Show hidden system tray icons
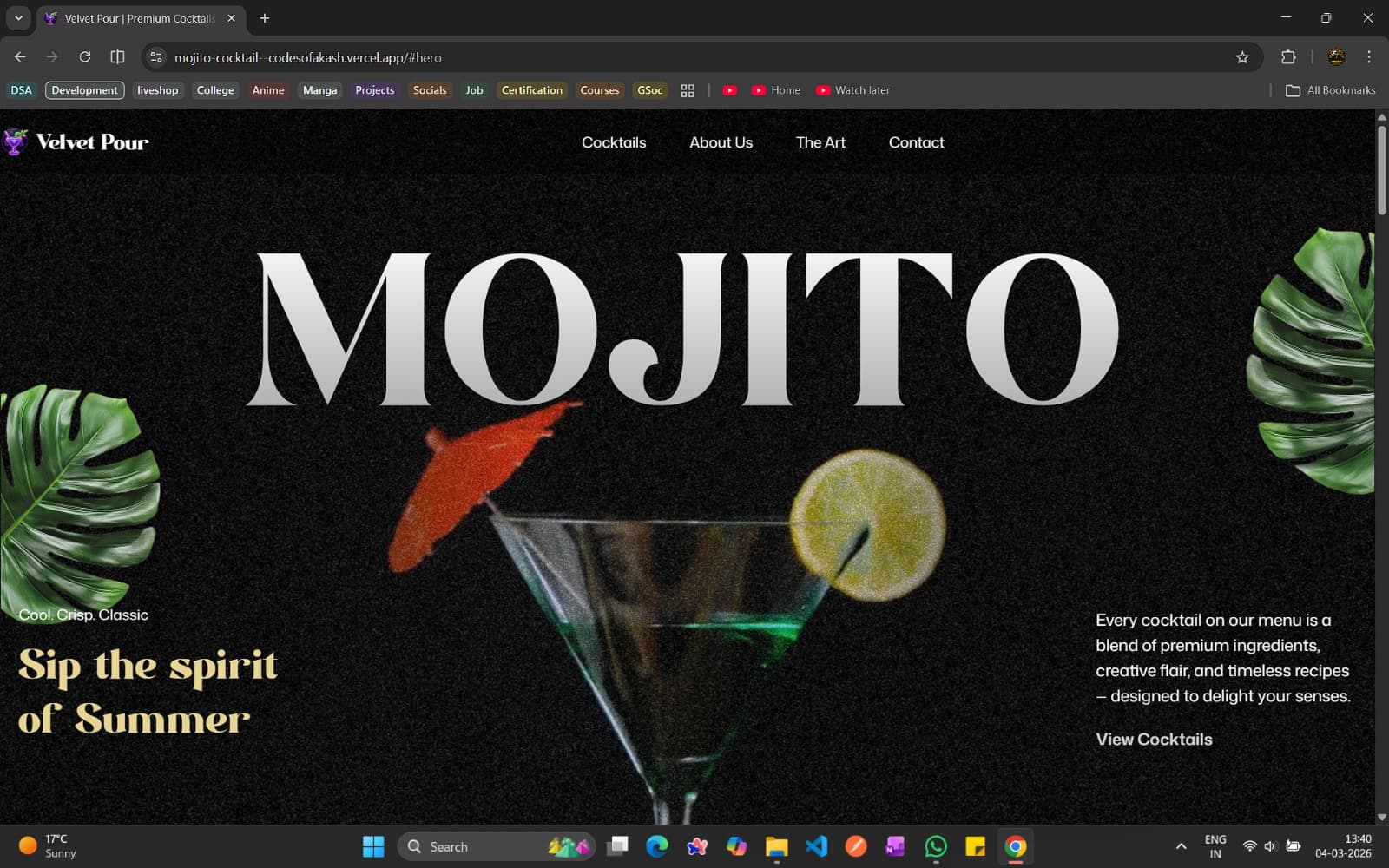The image size is (1389, 868). 1181,846
